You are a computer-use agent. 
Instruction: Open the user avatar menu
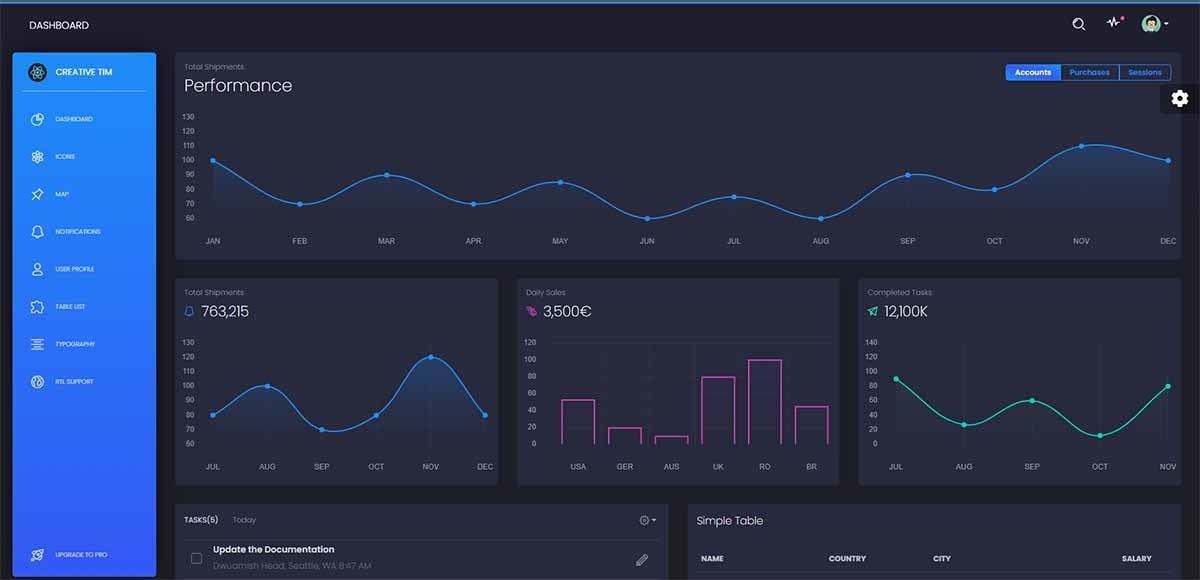(x=1154, y=24)
